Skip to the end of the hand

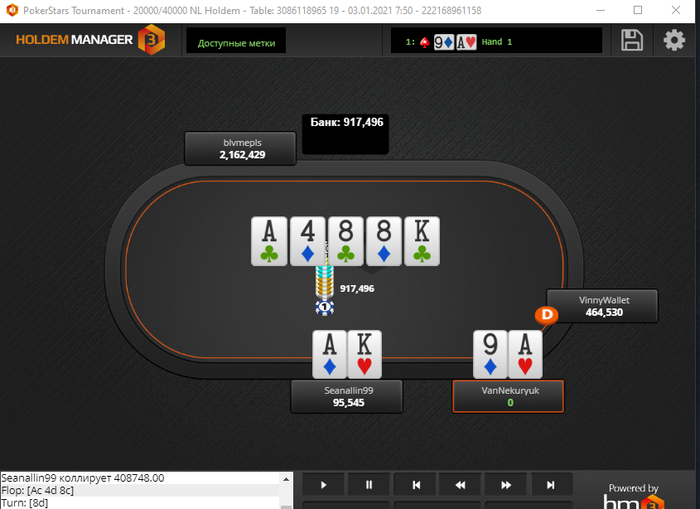[x=551, y=484]
